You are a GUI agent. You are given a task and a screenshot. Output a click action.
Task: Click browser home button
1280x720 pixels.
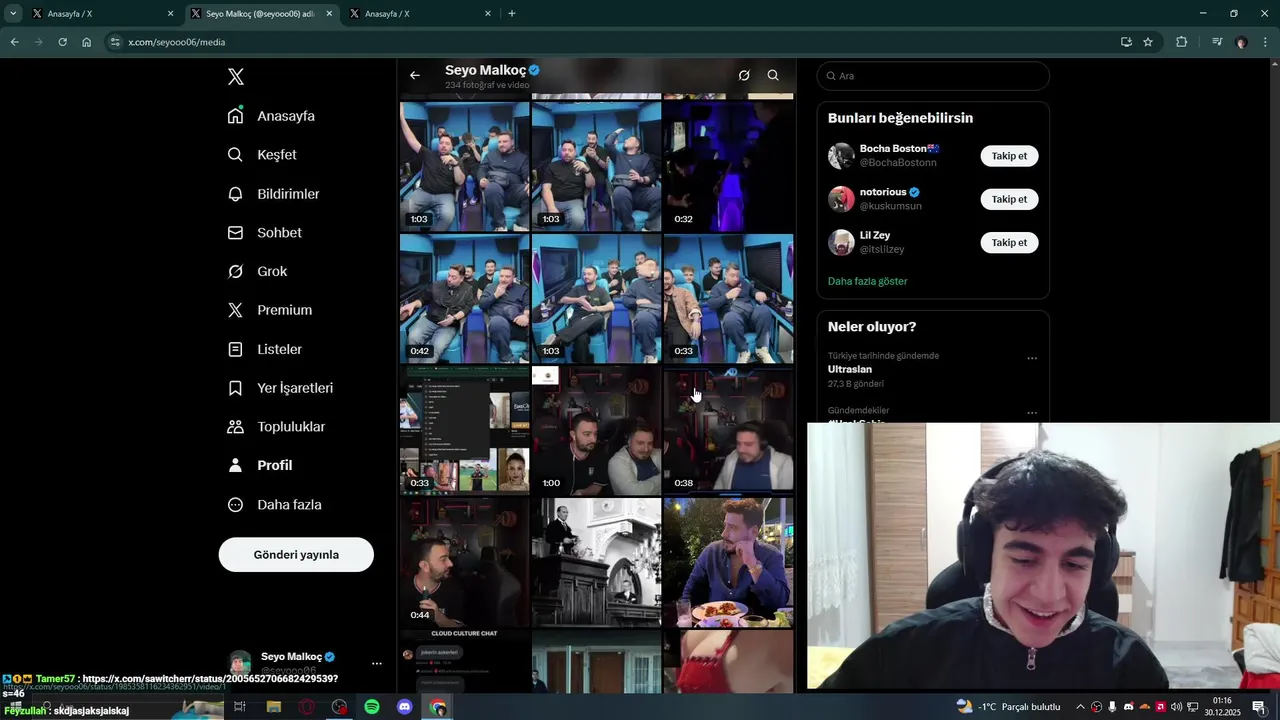click(x=87, y=42)
